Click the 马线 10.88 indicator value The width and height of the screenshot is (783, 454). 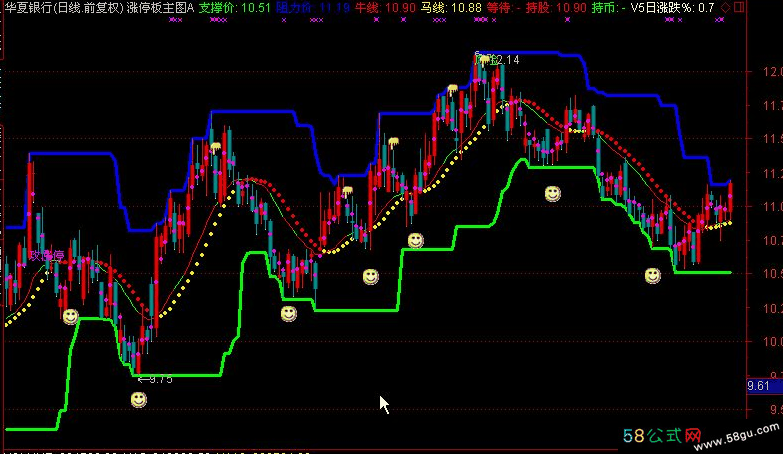tap(451, 8)
